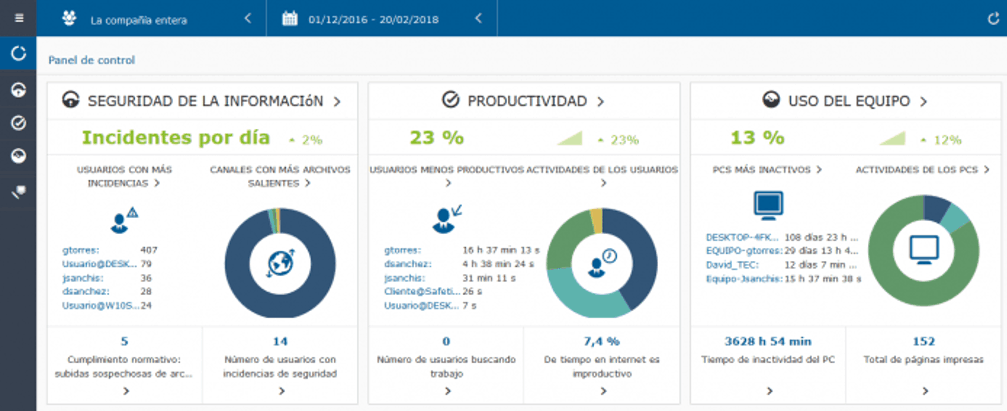1007x411 pixels.
Task: Select user dsanchez in least productive list
Action: pyautogui.click(x=405, y=264)
